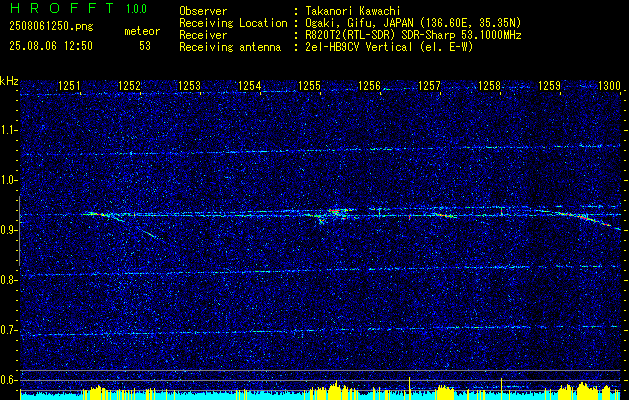Click the meteor label
The image size is (629, 400).
[x=142, y=31]
